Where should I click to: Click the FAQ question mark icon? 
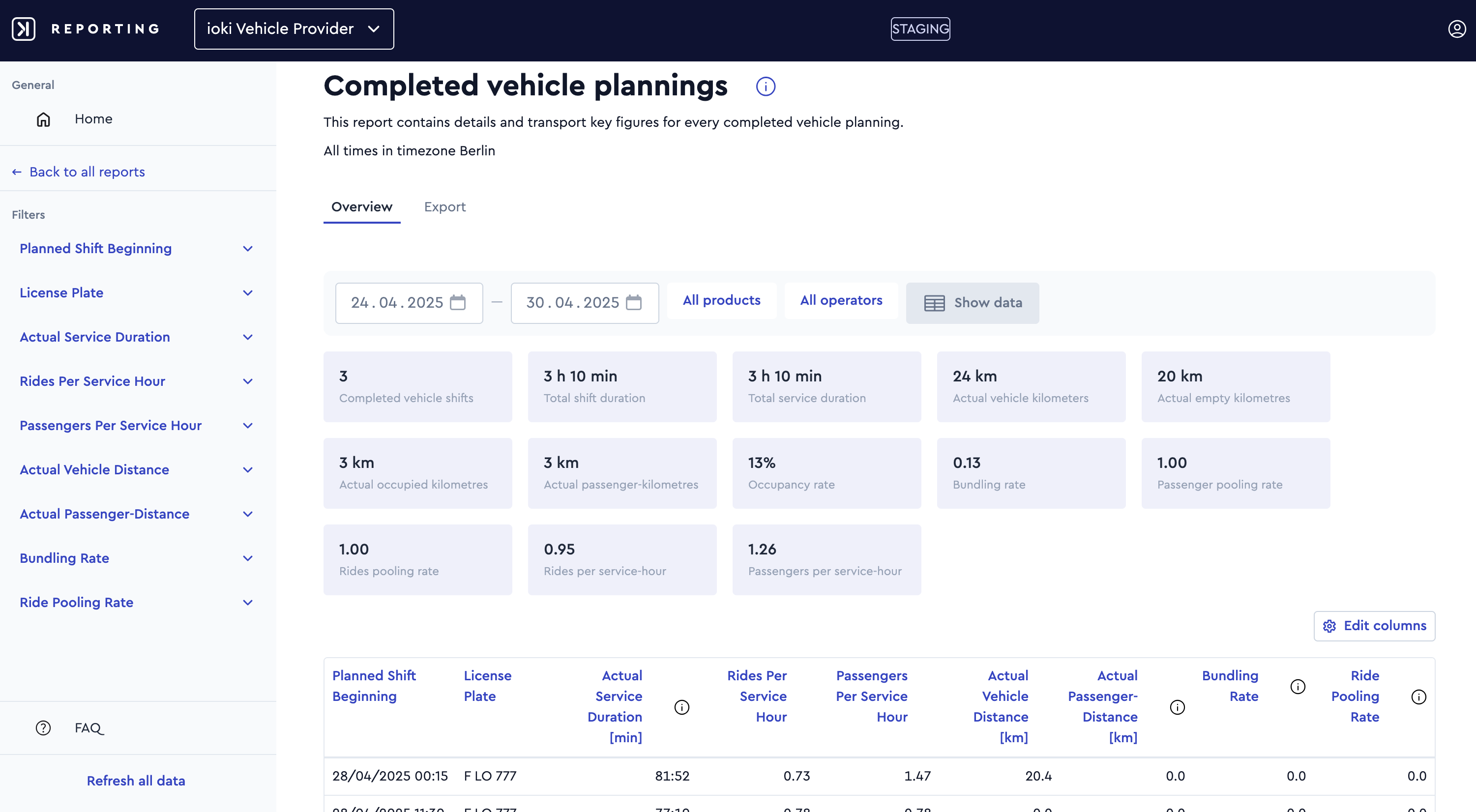point(44,728)
